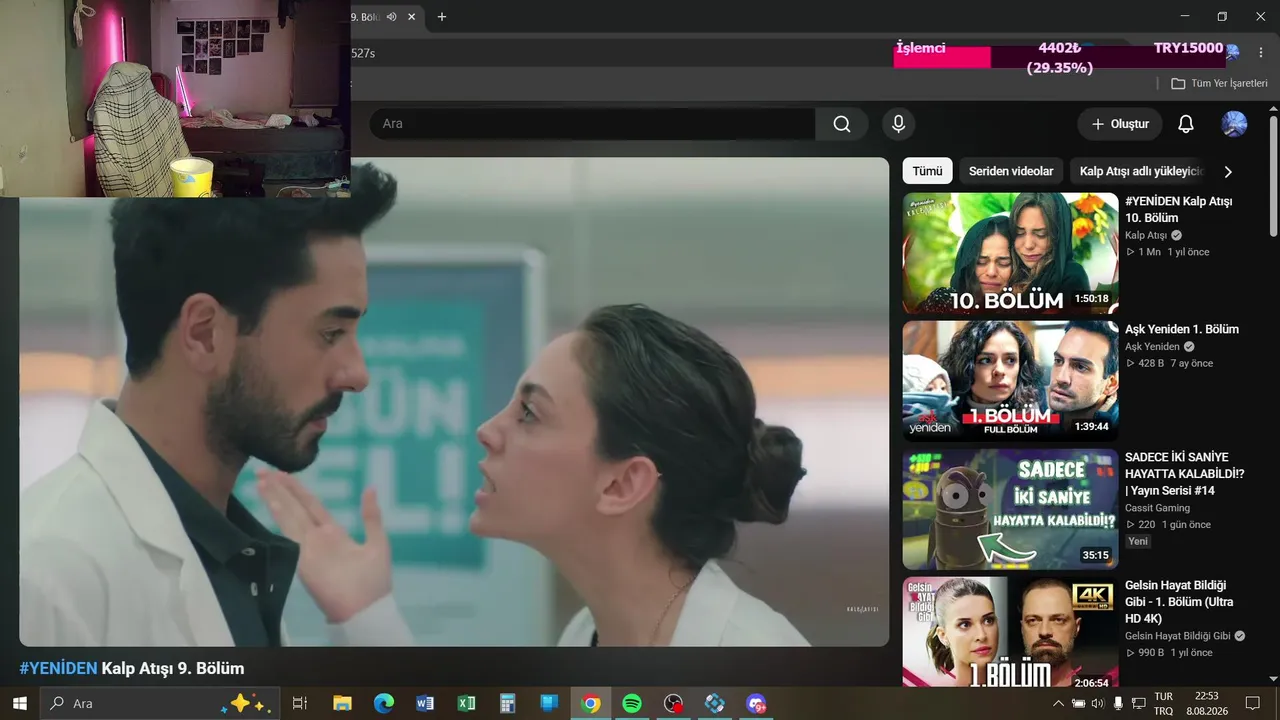This screenshot has height=720, width=1280.
Task: Focus the YouTube Ara search field
Action: point(592,124)
